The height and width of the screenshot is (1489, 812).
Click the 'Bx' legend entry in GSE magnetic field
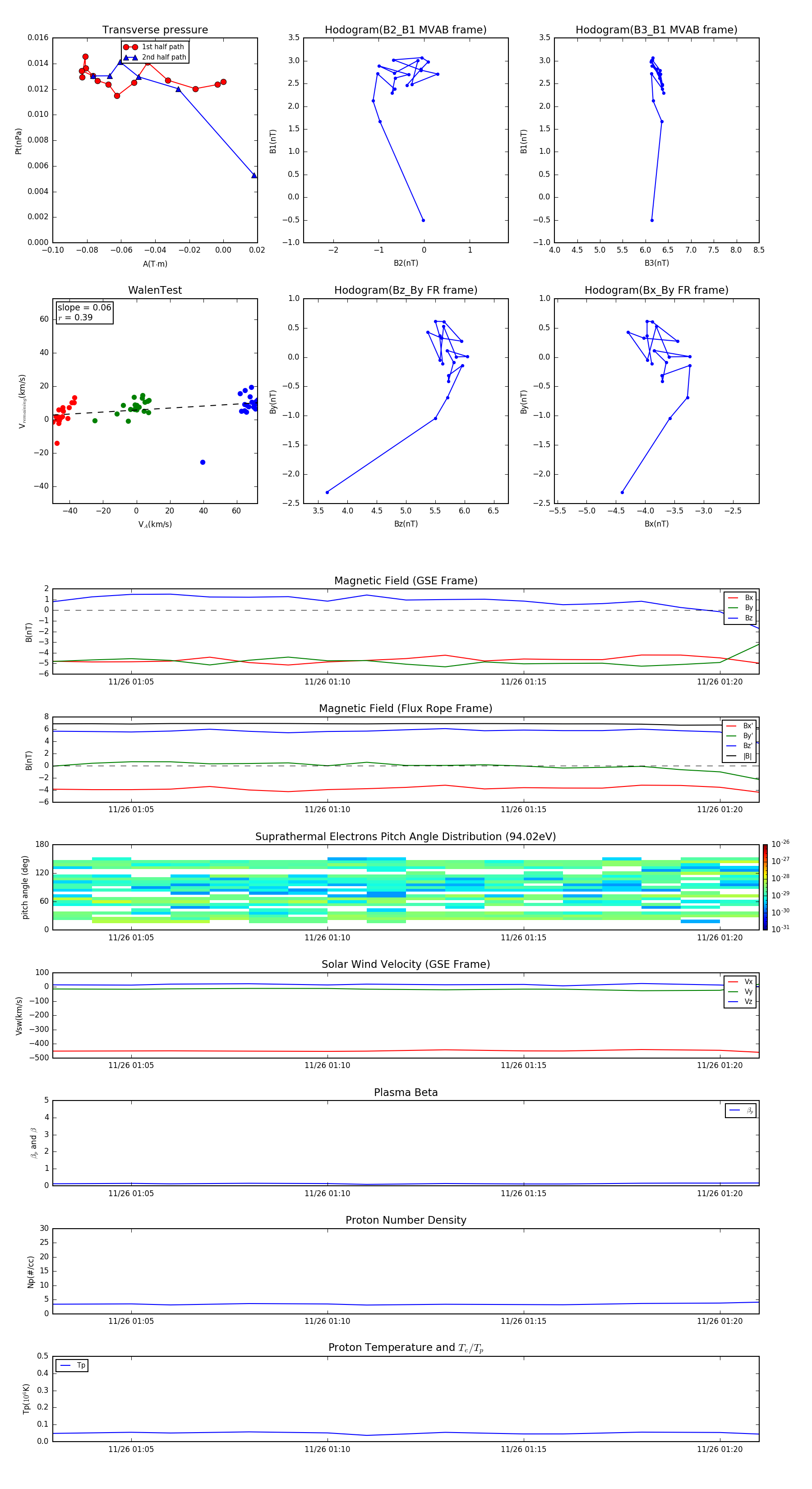pyautogui.click(x=740, y=598)
